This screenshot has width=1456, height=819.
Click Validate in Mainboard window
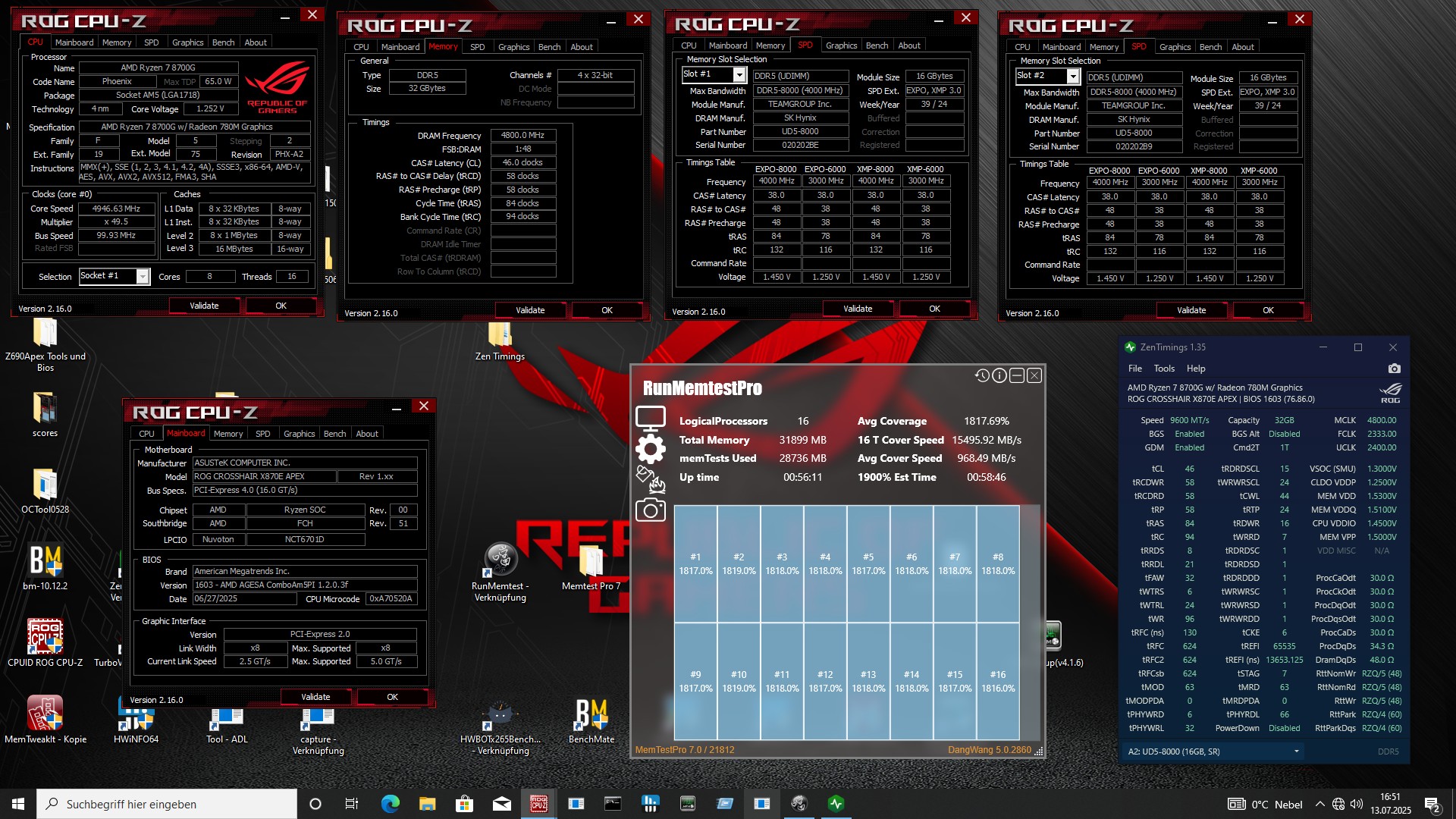(315, 697)
